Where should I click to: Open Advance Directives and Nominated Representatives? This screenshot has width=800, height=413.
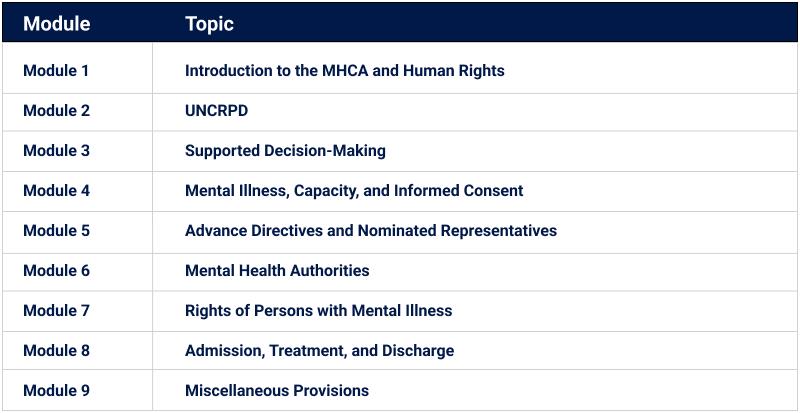click(370, 231)
